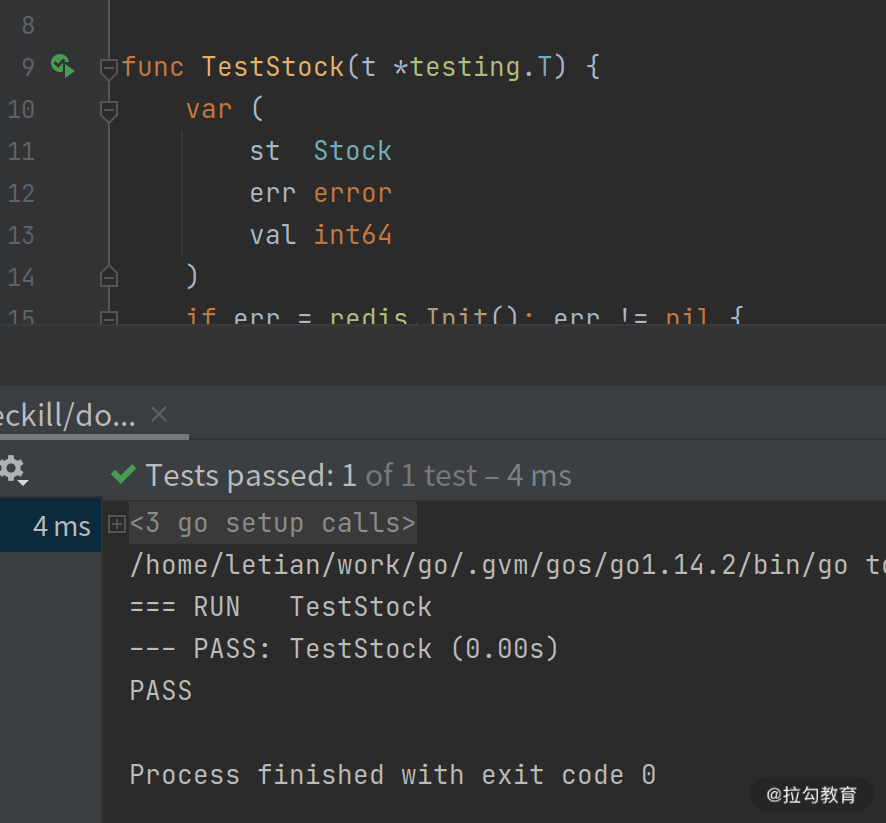
Task: Click the folded go setup calls text
Action: (x=272, y=523)
